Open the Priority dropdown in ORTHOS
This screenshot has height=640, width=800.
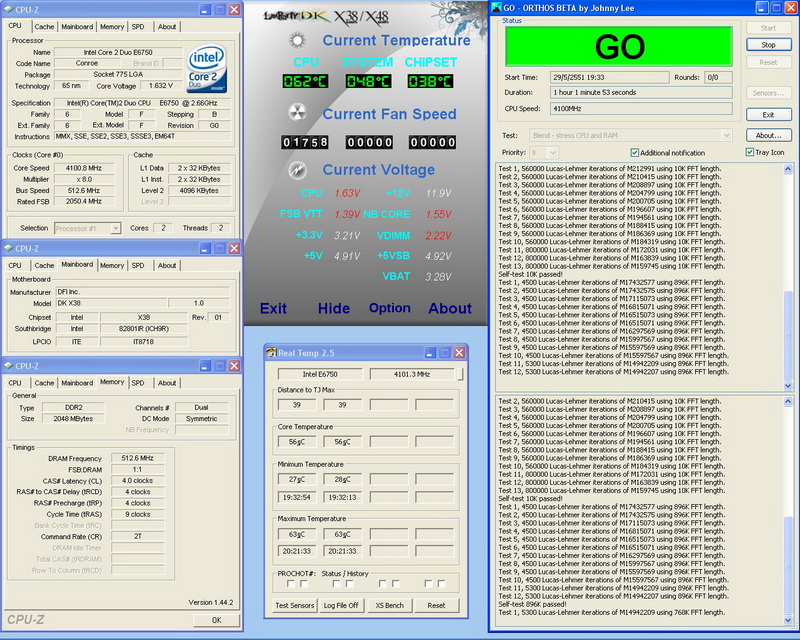point(544,153)
